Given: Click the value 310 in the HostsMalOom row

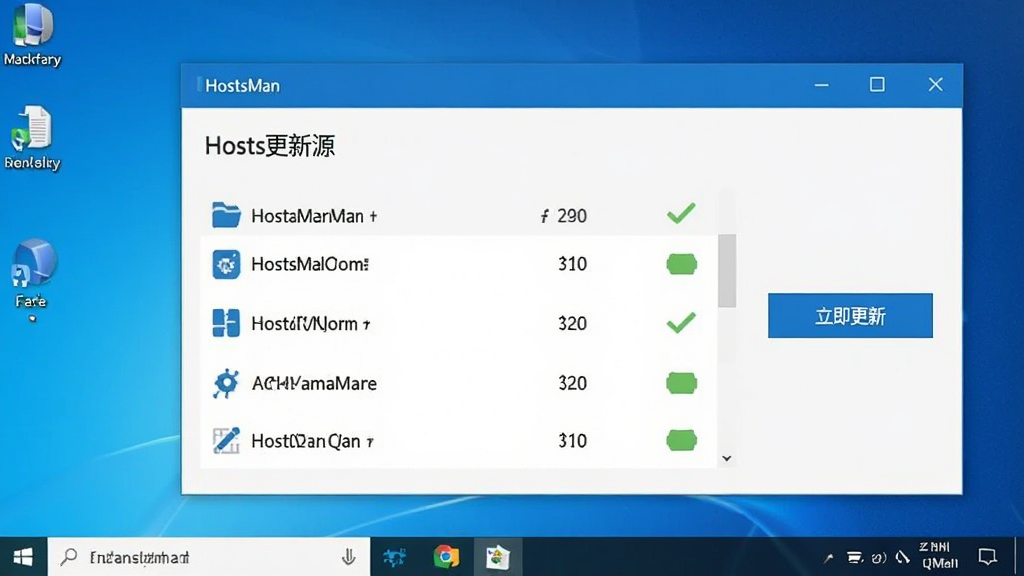Looking at the screenshot, I should pyautogui.click(x=572, y=264).
